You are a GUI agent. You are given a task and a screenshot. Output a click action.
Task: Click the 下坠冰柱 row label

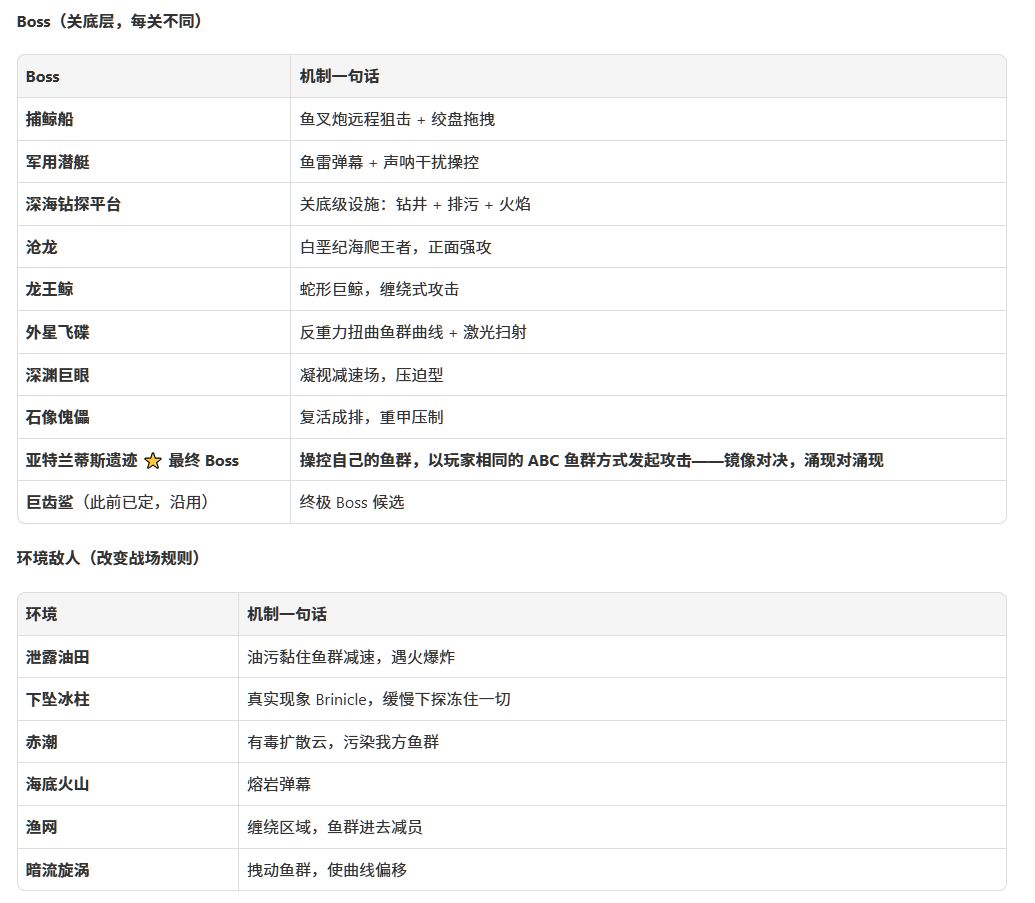(57, 699)
